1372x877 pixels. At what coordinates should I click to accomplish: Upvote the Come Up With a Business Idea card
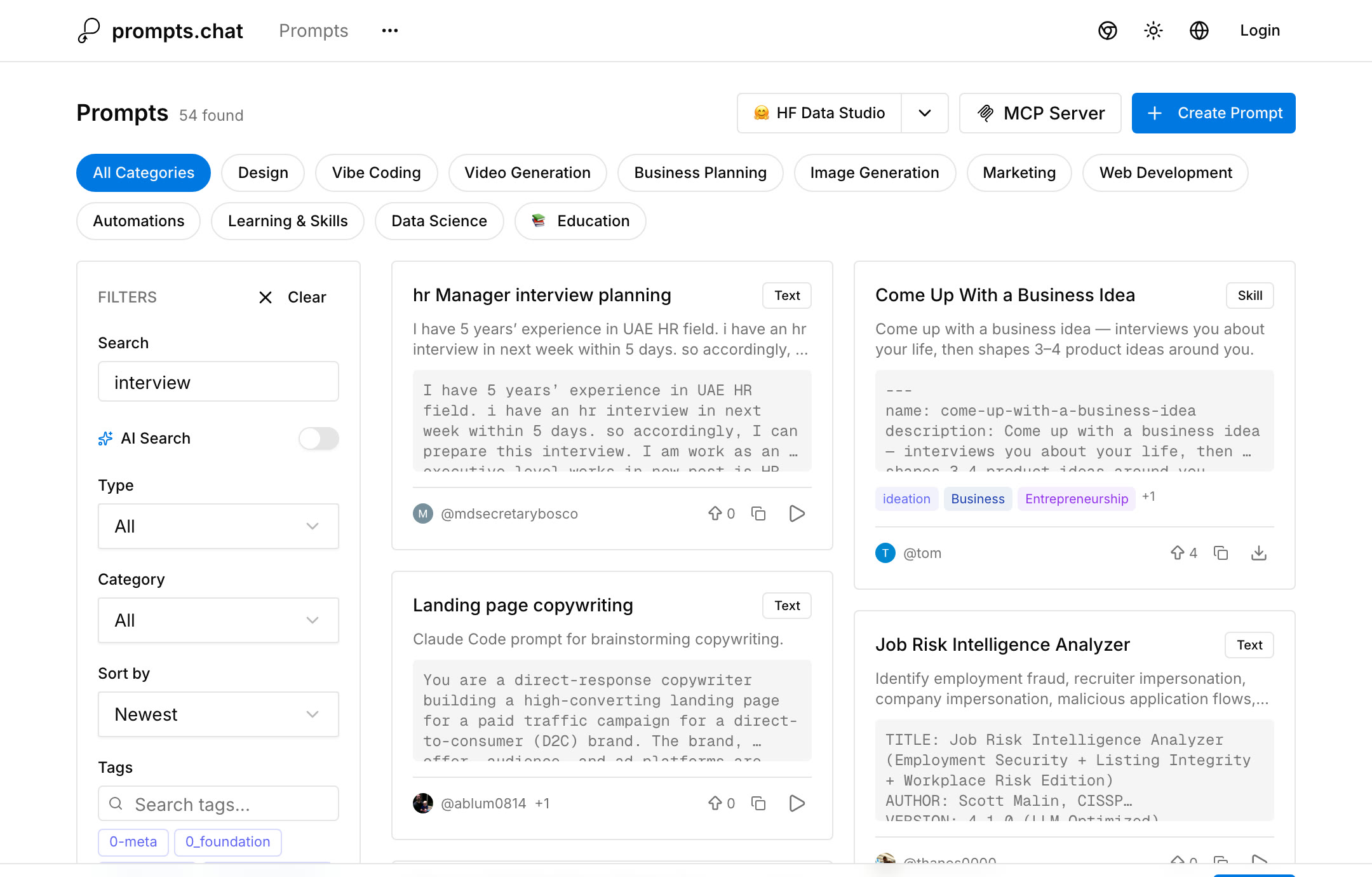pos(1184,553)
